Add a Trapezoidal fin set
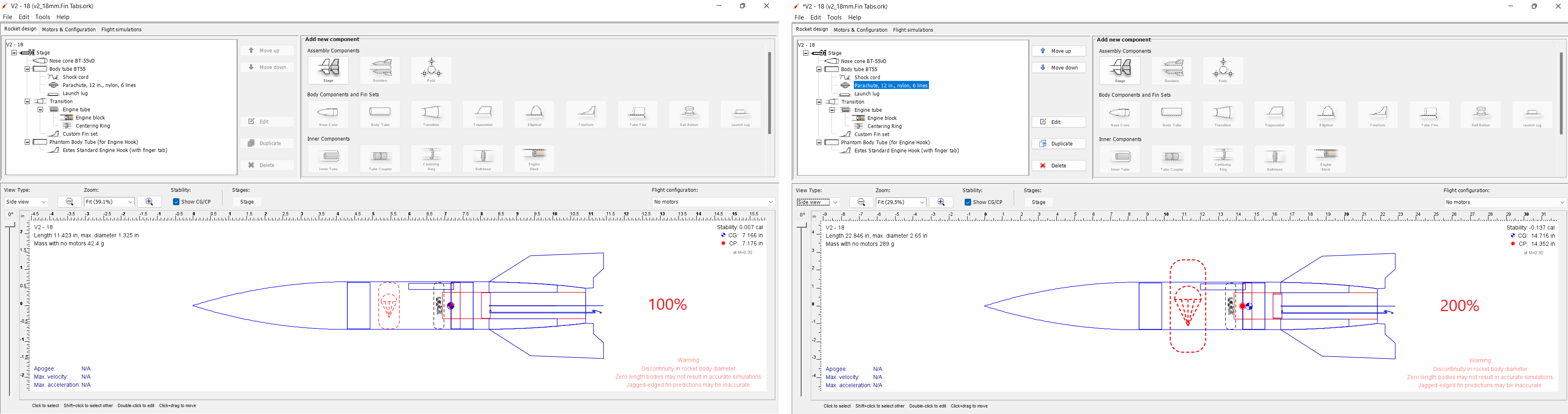This screenshot has height=414, width=1568. (x=483, y=115)
